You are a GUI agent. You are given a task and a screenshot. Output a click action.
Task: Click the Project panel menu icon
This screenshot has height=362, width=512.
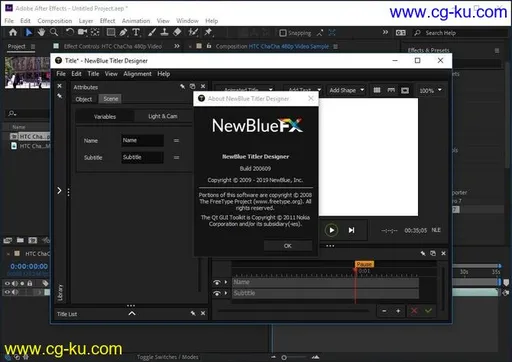[33, 46]
